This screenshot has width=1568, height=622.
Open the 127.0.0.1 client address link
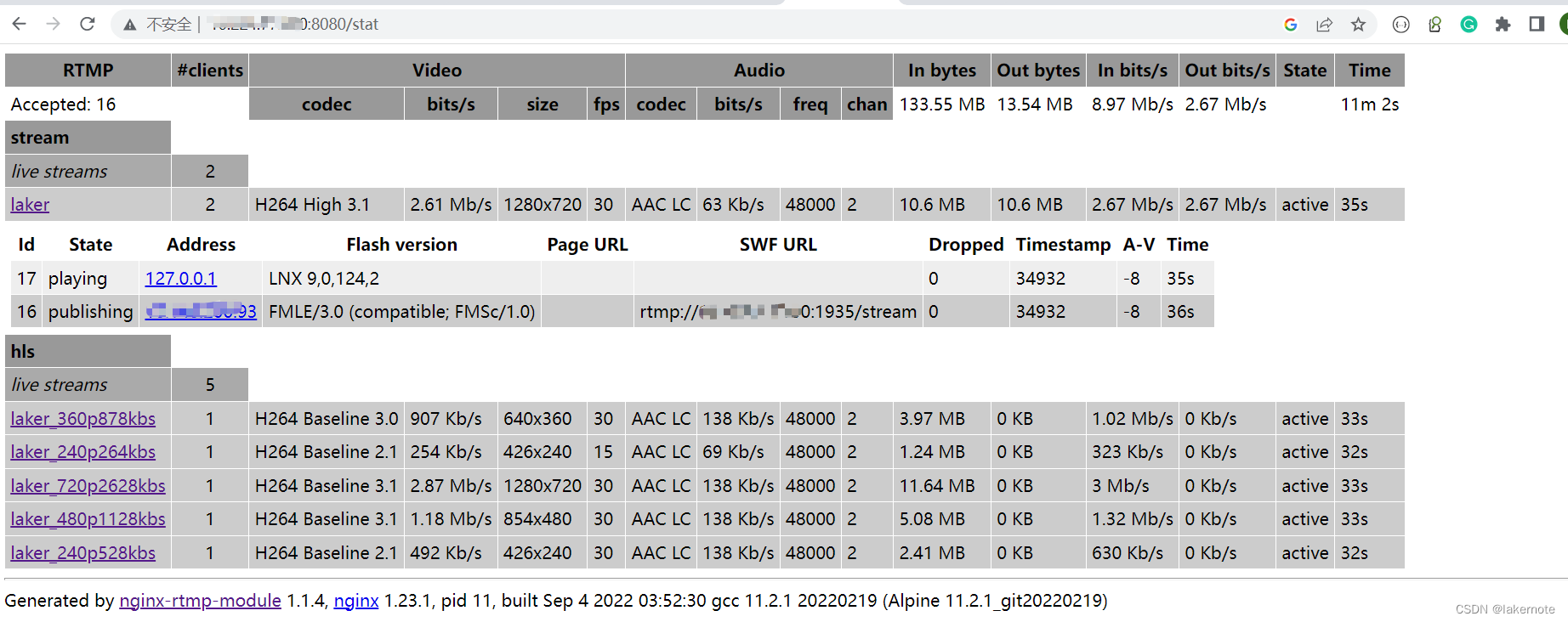pos(180,279)
